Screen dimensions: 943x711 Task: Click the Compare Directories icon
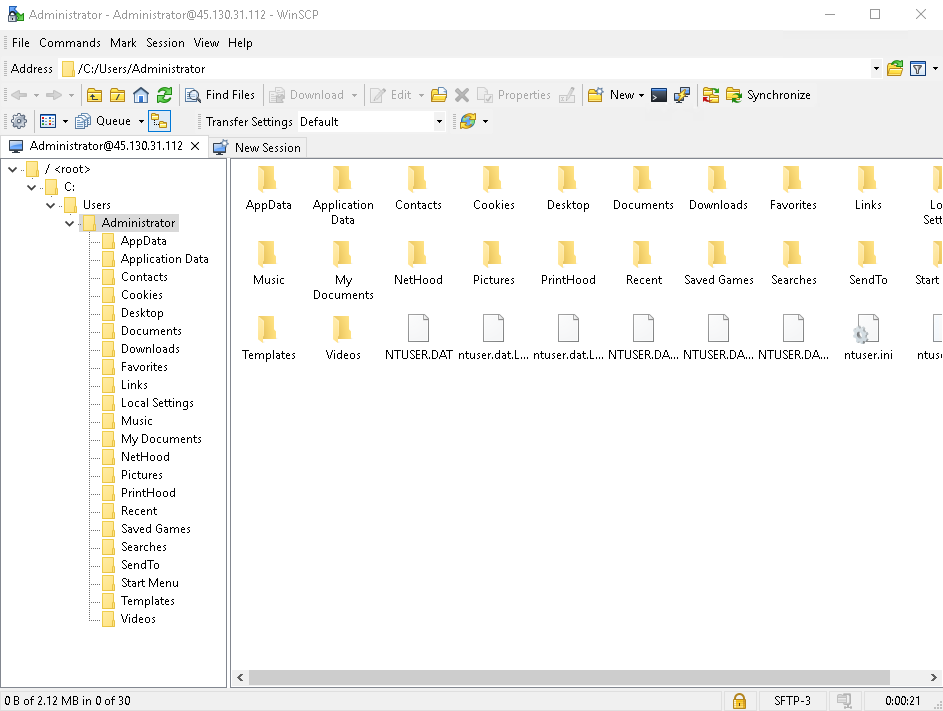[x=711, y=95]
